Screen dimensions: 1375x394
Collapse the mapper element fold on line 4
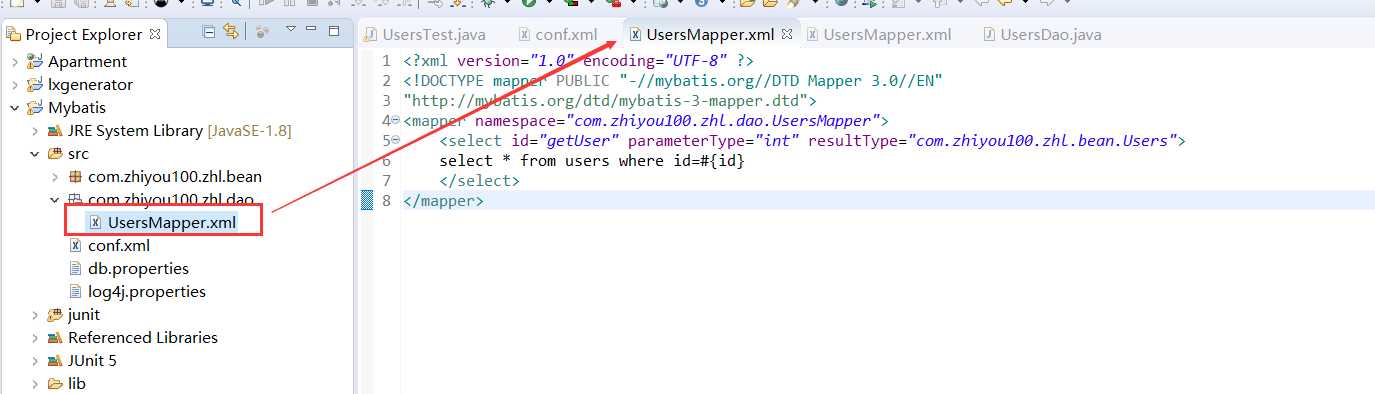point(396,120)
